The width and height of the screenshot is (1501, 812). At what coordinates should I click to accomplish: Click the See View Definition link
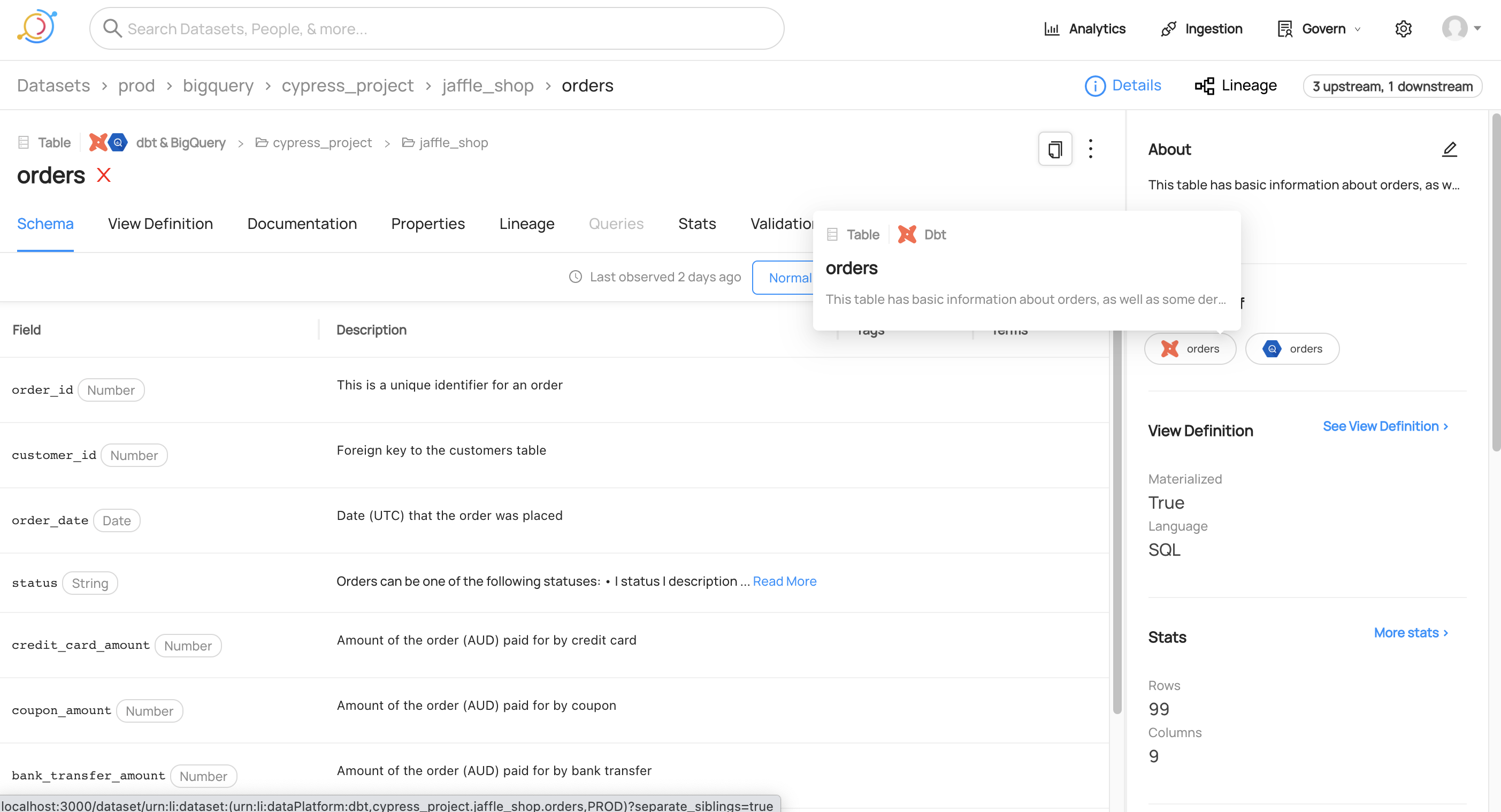(x=1384, y=426)
